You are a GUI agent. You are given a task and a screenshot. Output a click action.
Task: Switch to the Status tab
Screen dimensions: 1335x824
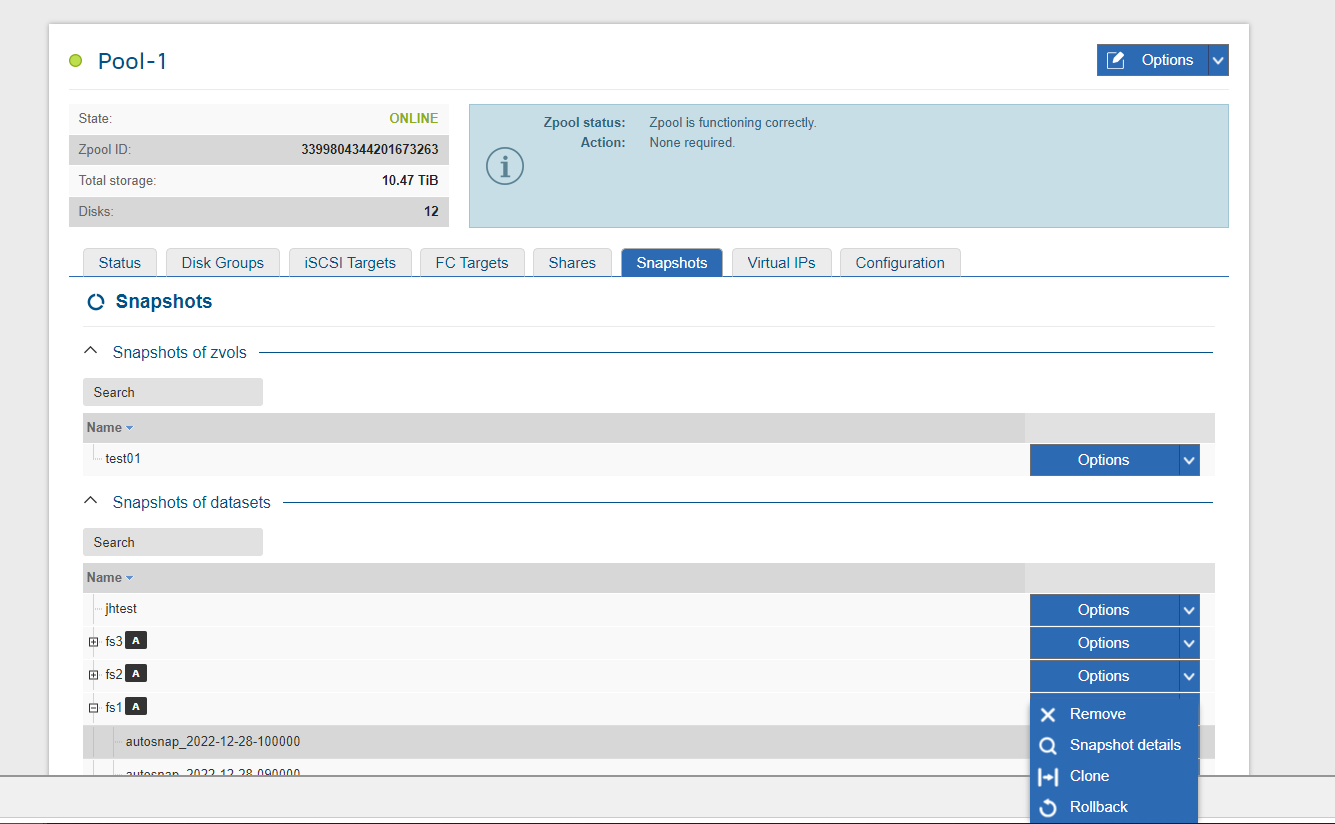tap(120, 263)
